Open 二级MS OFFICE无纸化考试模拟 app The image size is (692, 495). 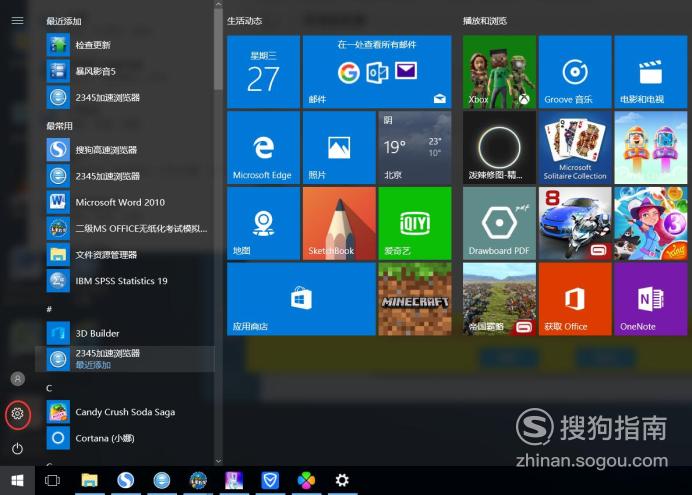pyautogui.click(x=124, y=229)
